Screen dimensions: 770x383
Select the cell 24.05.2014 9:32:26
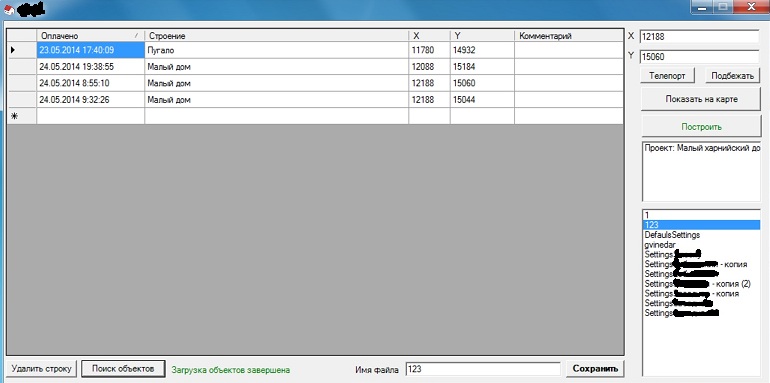[x=90, y=100]
